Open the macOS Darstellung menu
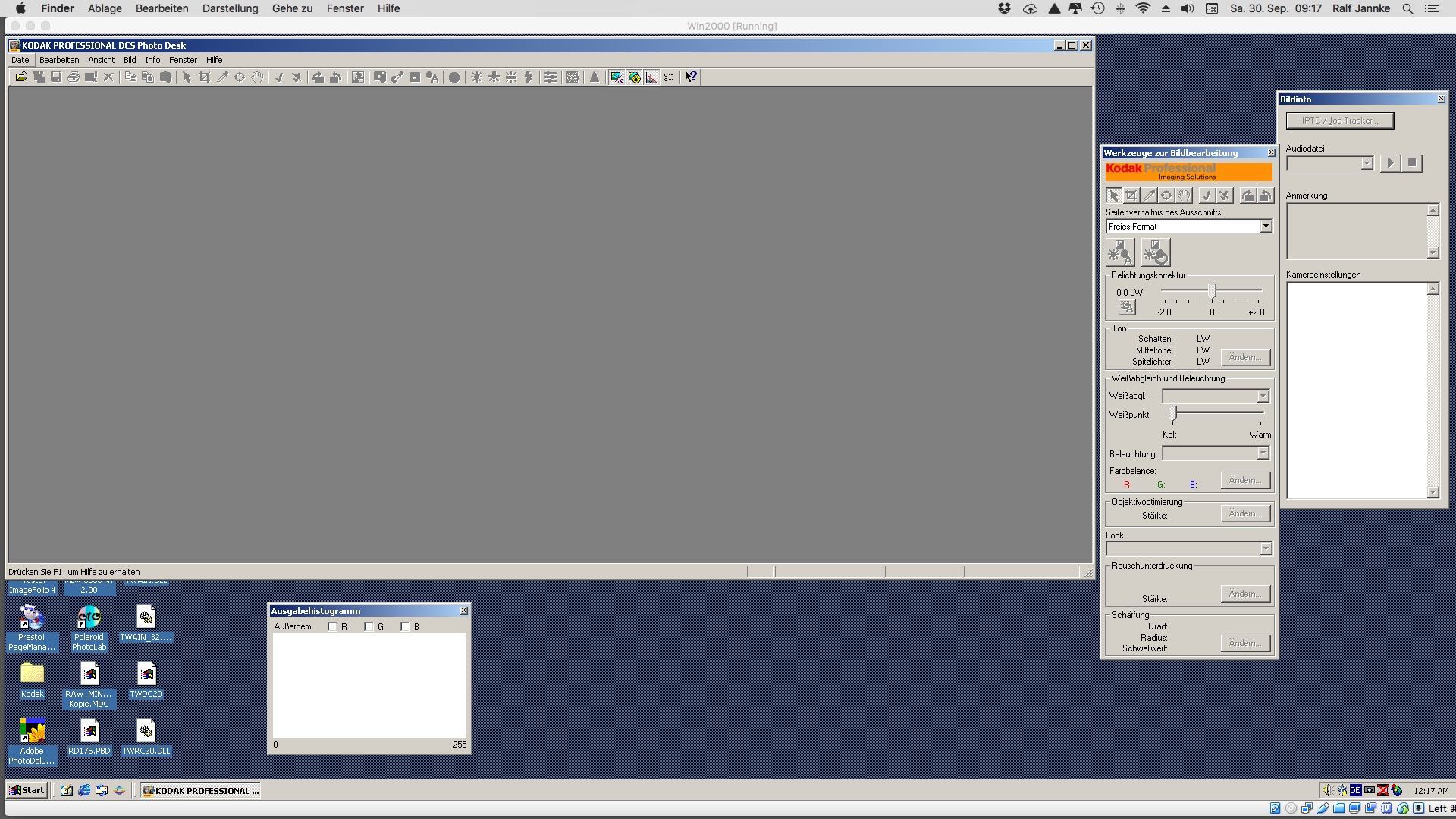1456x819 pixels. pyautogui.click(x=230, y=8)
